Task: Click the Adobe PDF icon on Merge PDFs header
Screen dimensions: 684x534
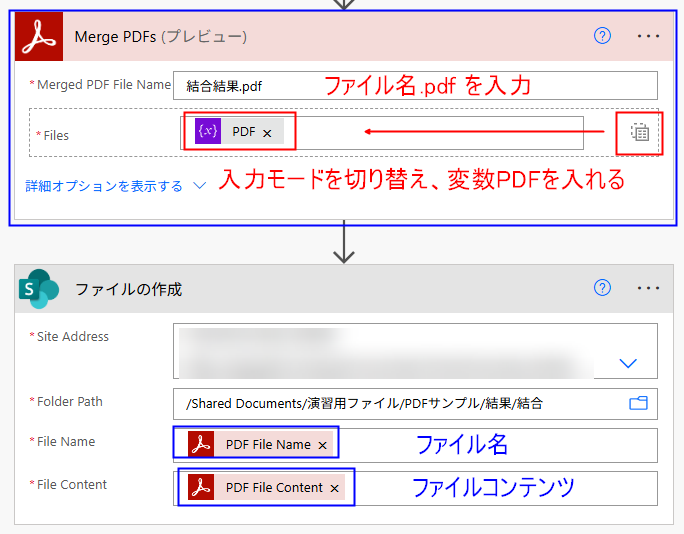Action: [39, 36]
